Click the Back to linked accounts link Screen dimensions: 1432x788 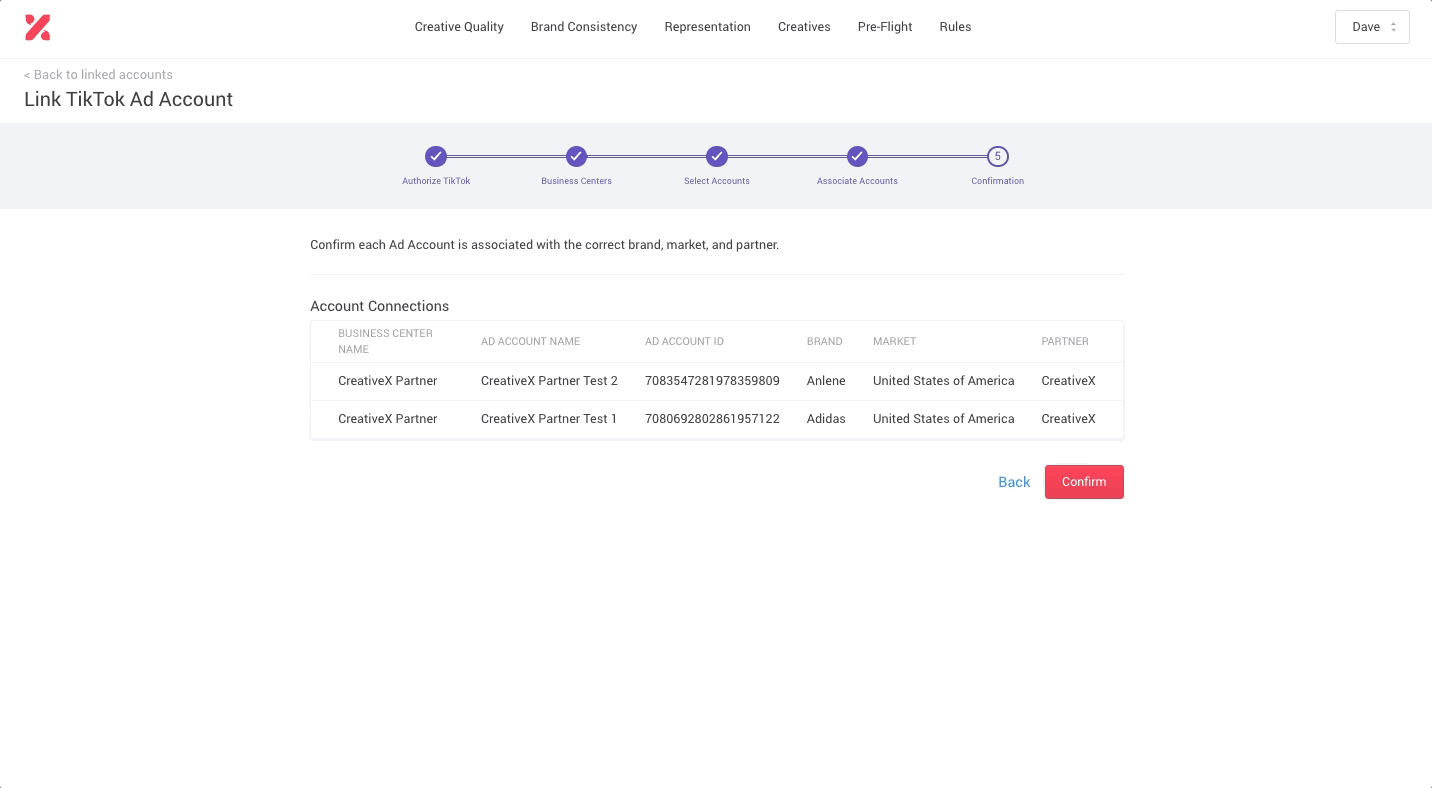click(98, 75)
